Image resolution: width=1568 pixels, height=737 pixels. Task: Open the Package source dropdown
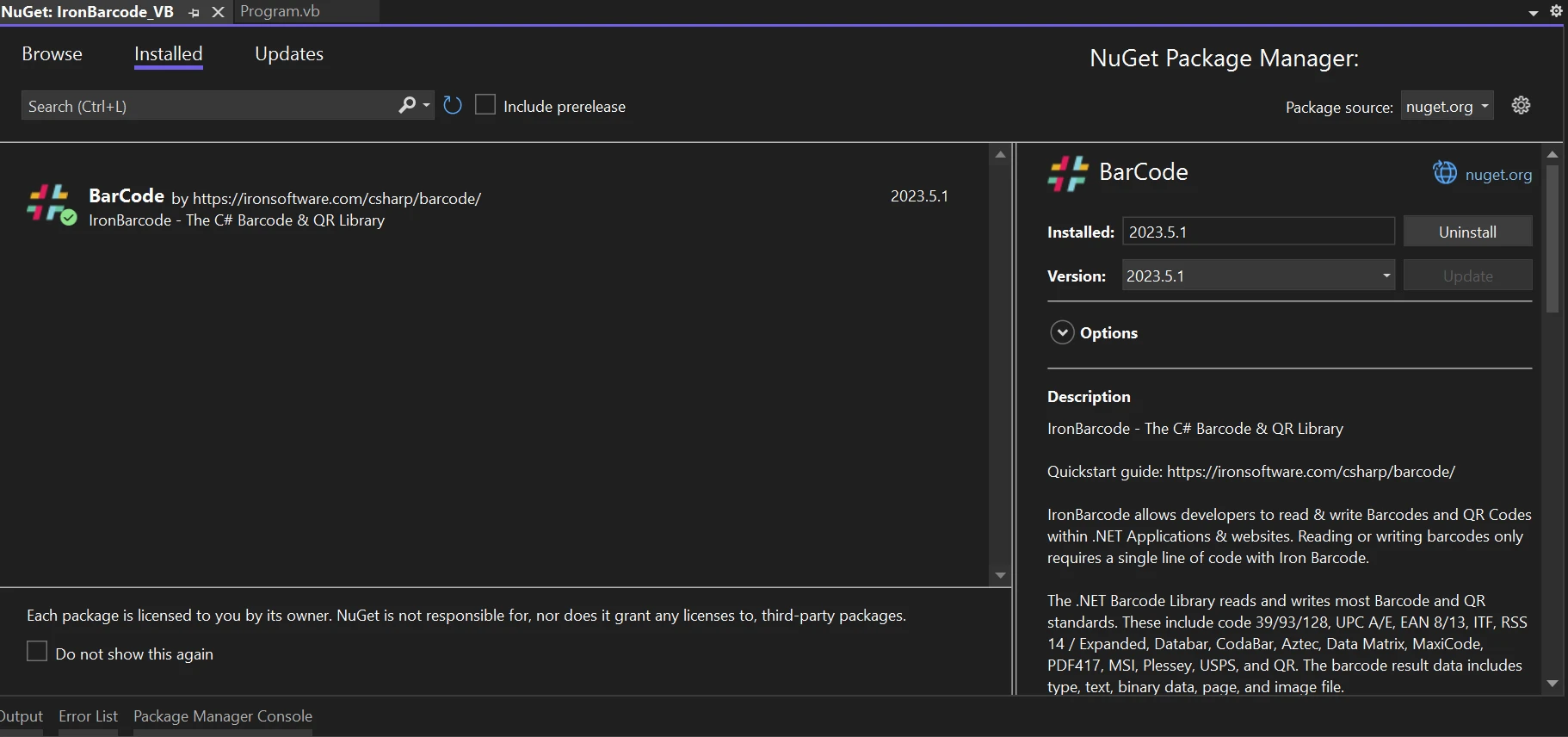1447,106
